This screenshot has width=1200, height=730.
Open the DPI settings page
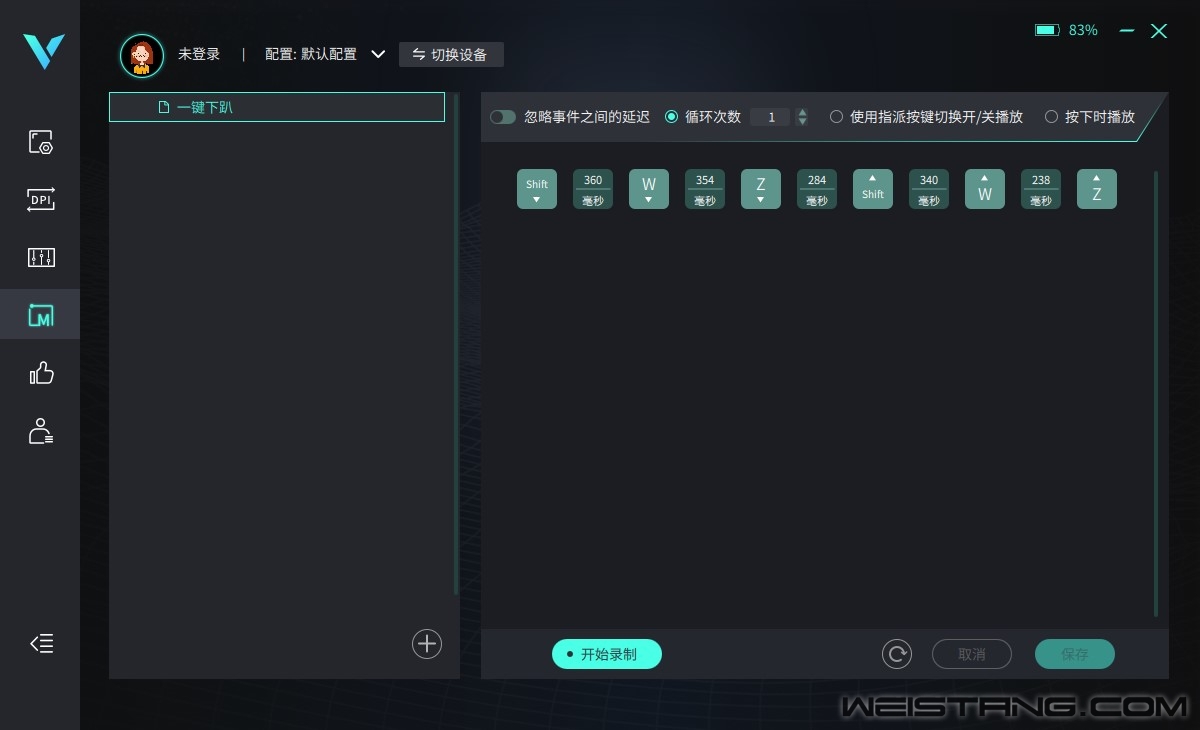(40, 200)
